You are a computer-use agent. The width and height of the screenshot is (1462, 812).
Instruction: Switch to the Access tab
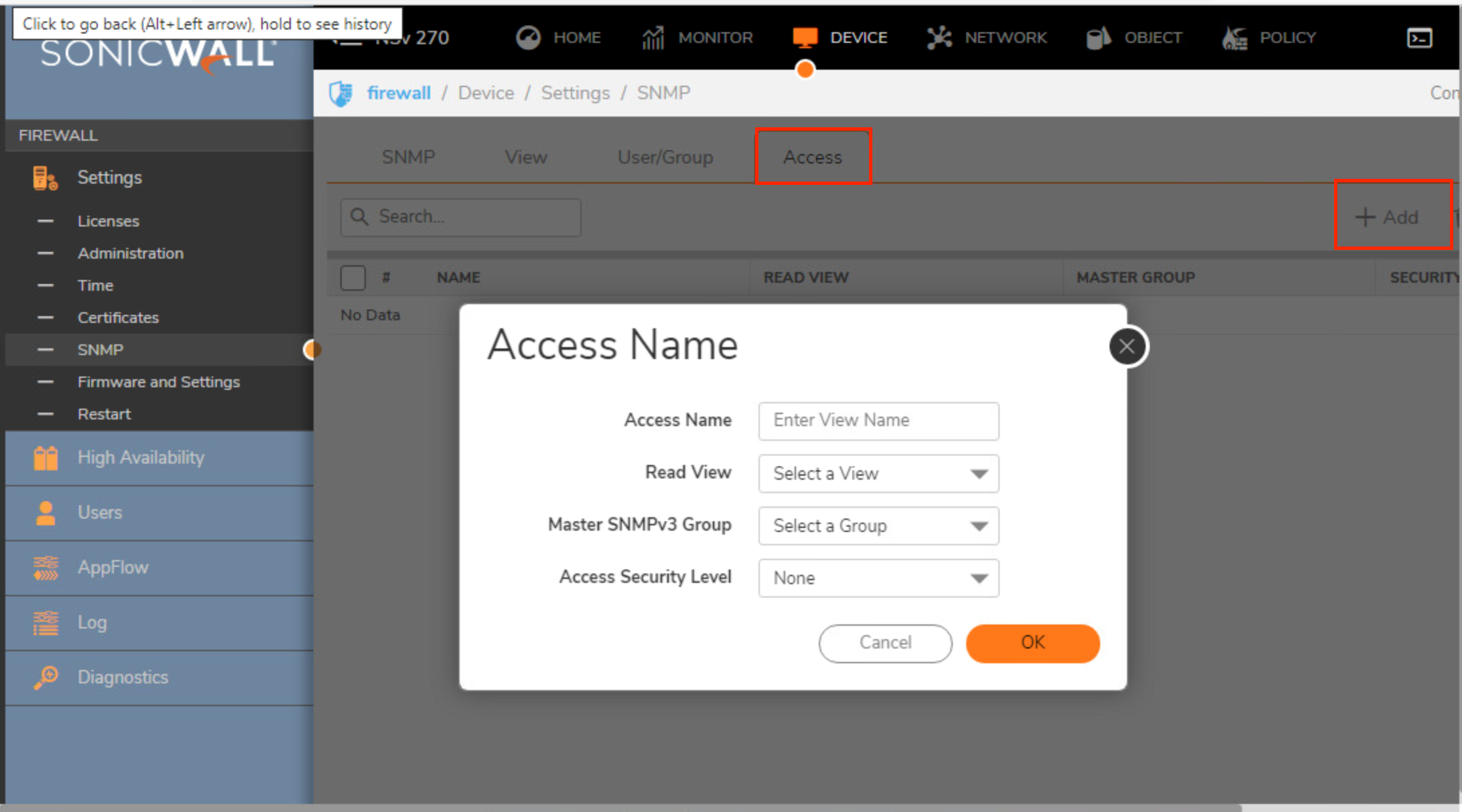pyautogui.click(x=812, y=157)
